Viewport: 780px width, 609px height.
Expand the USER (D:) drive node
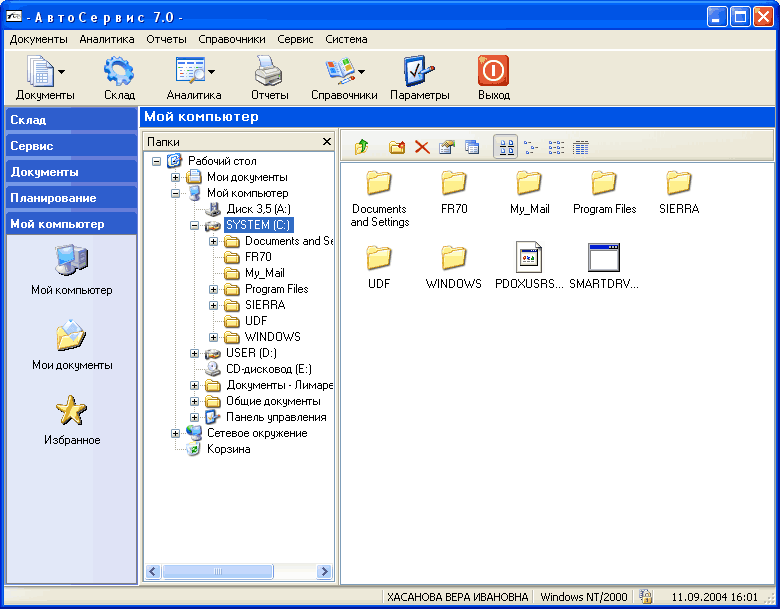pyautogui.click(x=195, y=353)
